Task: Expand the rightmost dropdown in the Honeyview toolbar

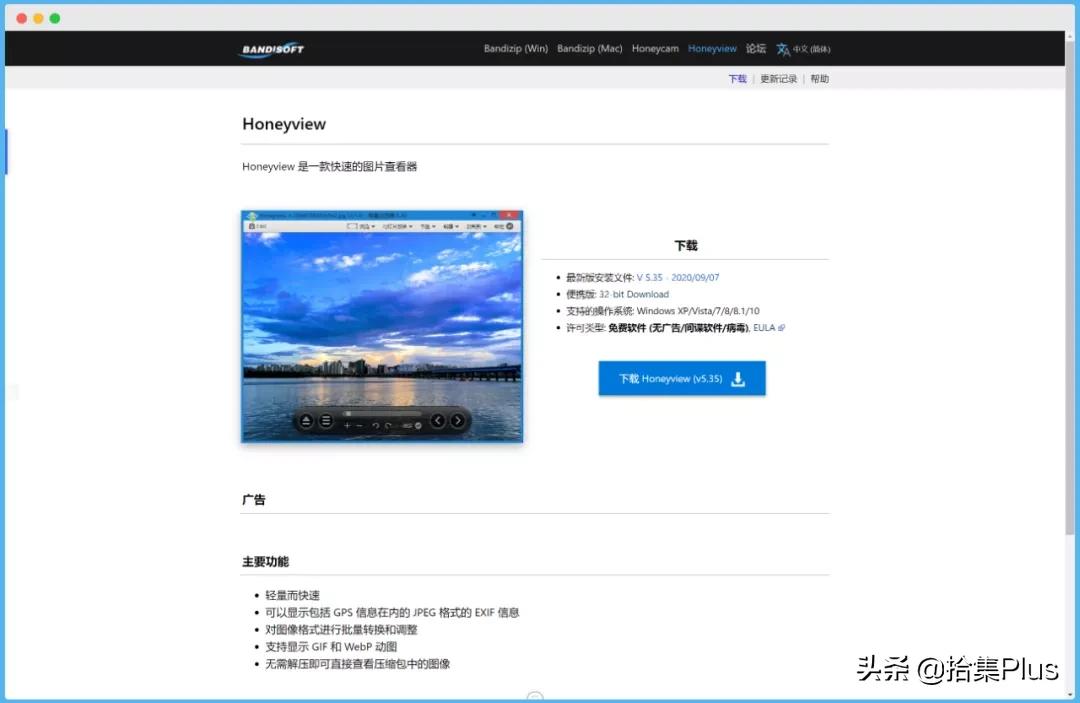Action: tap(478, 228)
